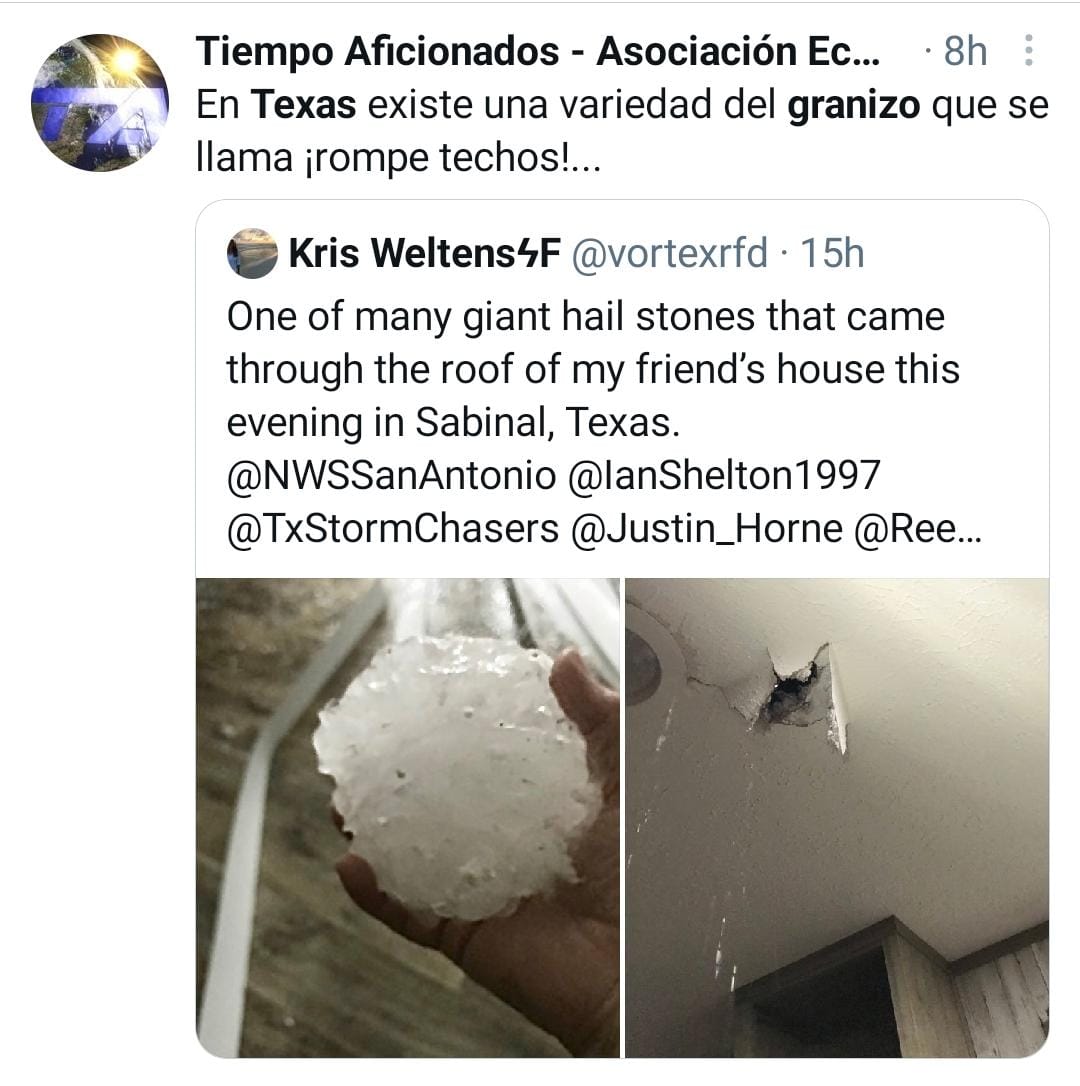This screenshot has height=1086, width=1080.
Task: Expand the tweet text ending in rompe techos
Action: [x=622, y=132]
